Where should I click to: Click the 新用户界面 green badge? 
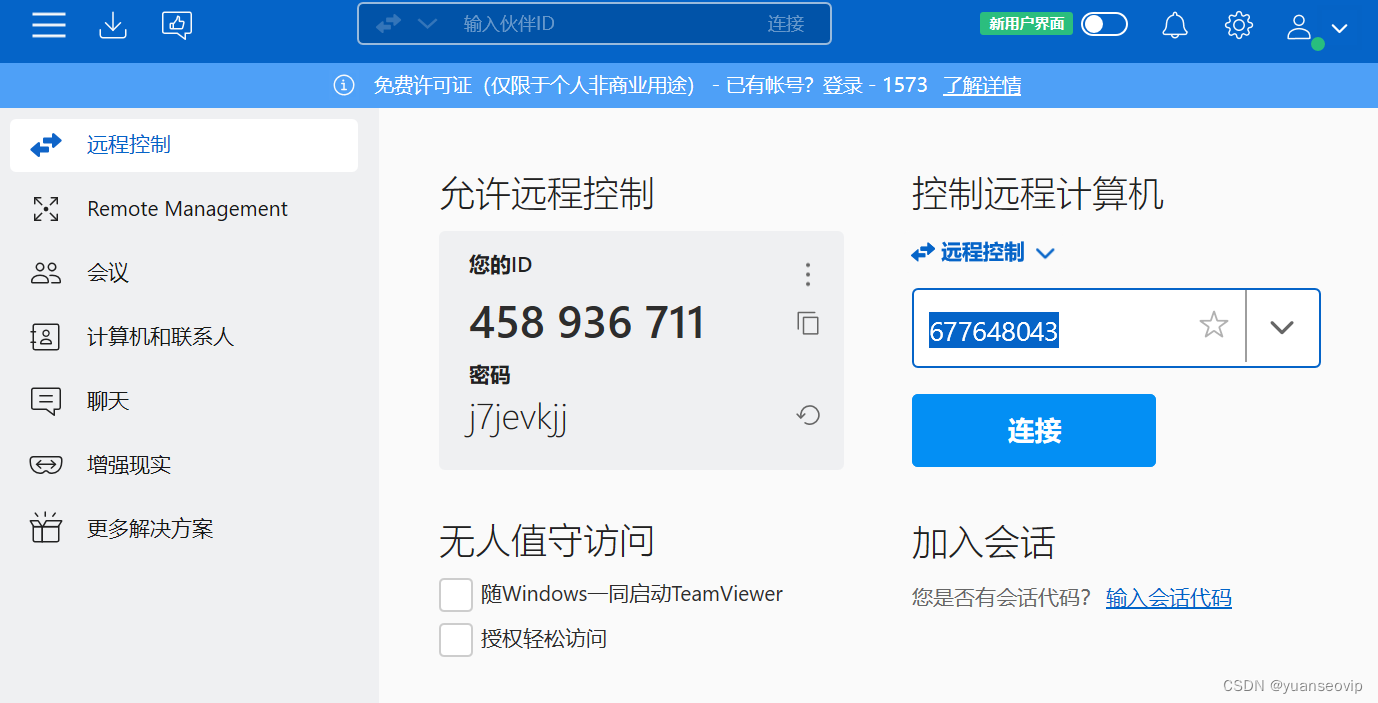click(1026, 24)
